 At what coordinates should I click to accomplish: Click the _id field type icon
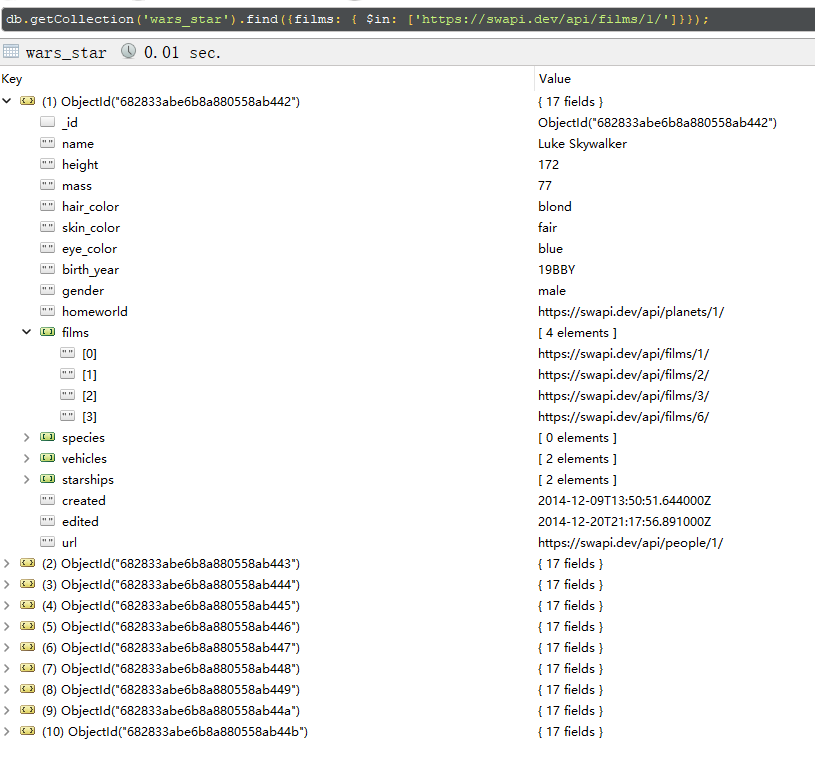tap(47, 122)
